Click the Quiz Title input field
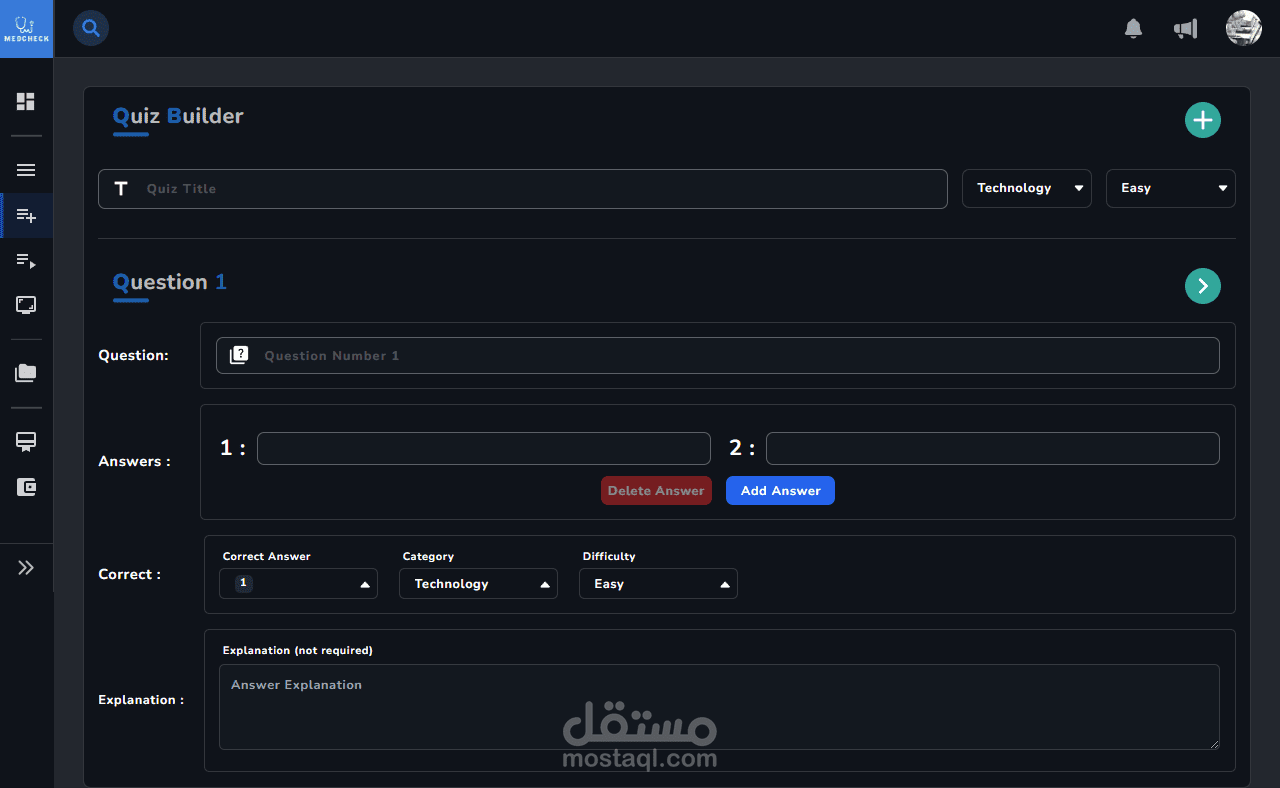1280x788 pixels. (x=523, y=189)
